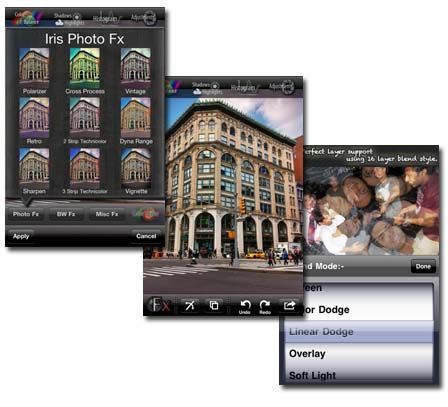Undo the last edit
This screenshot has width=448, height=407.
click(245, 307)
